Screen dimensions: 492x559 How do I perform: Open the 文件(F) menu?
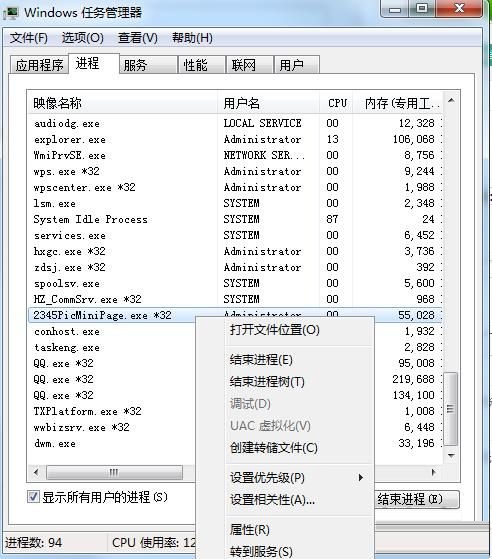[29, 37]
